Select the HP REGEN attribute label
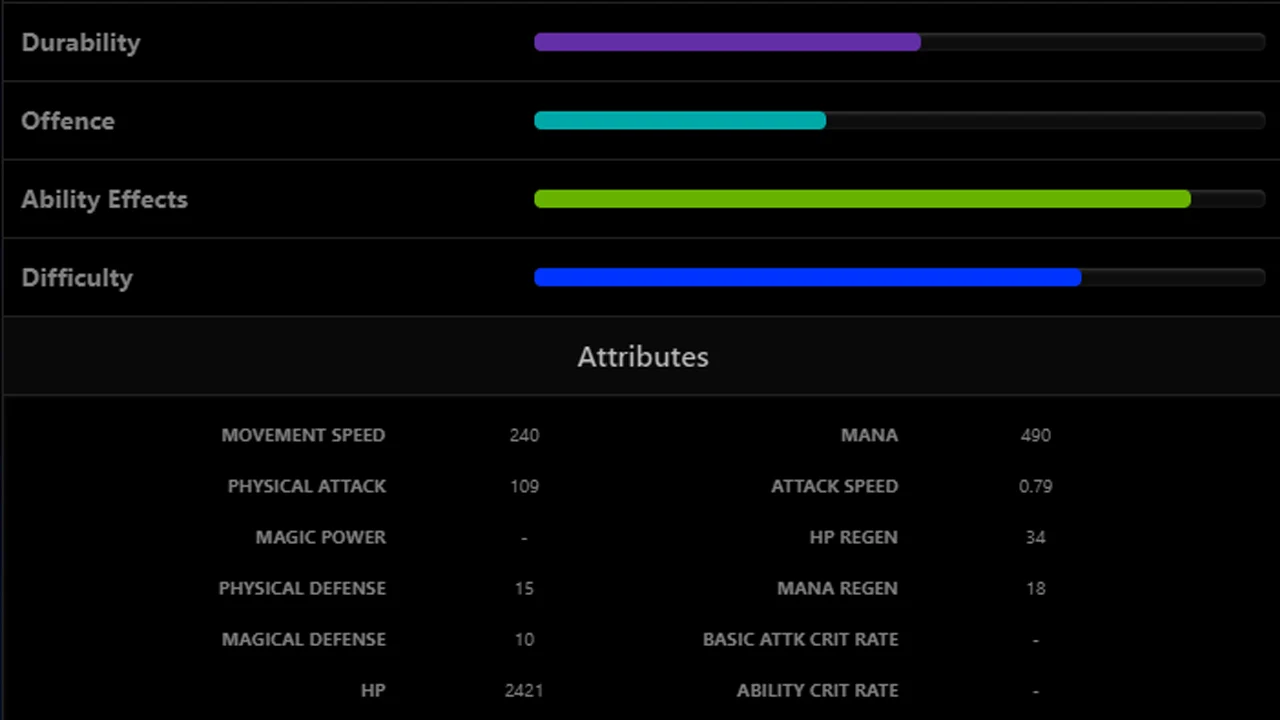Image resolution: width=1280 pixels, height=720 pixels. (854, 537)
